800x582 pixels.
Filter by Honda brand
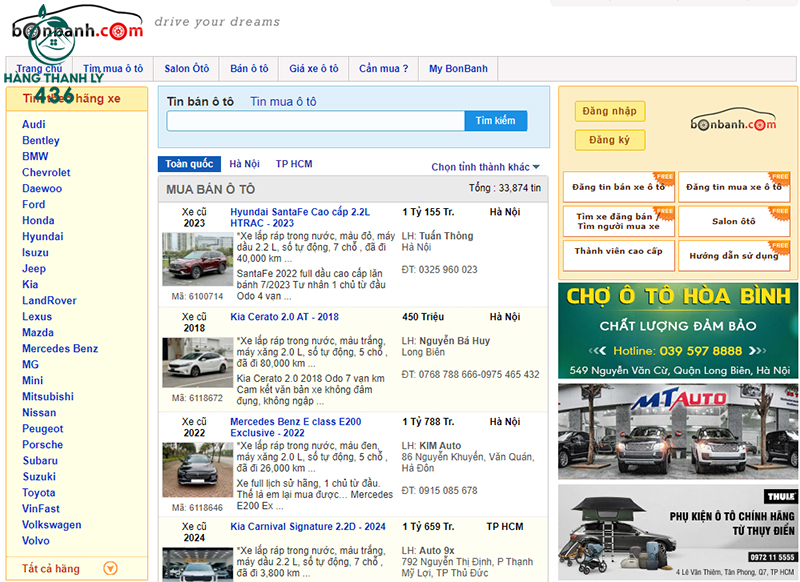point(38,220)
